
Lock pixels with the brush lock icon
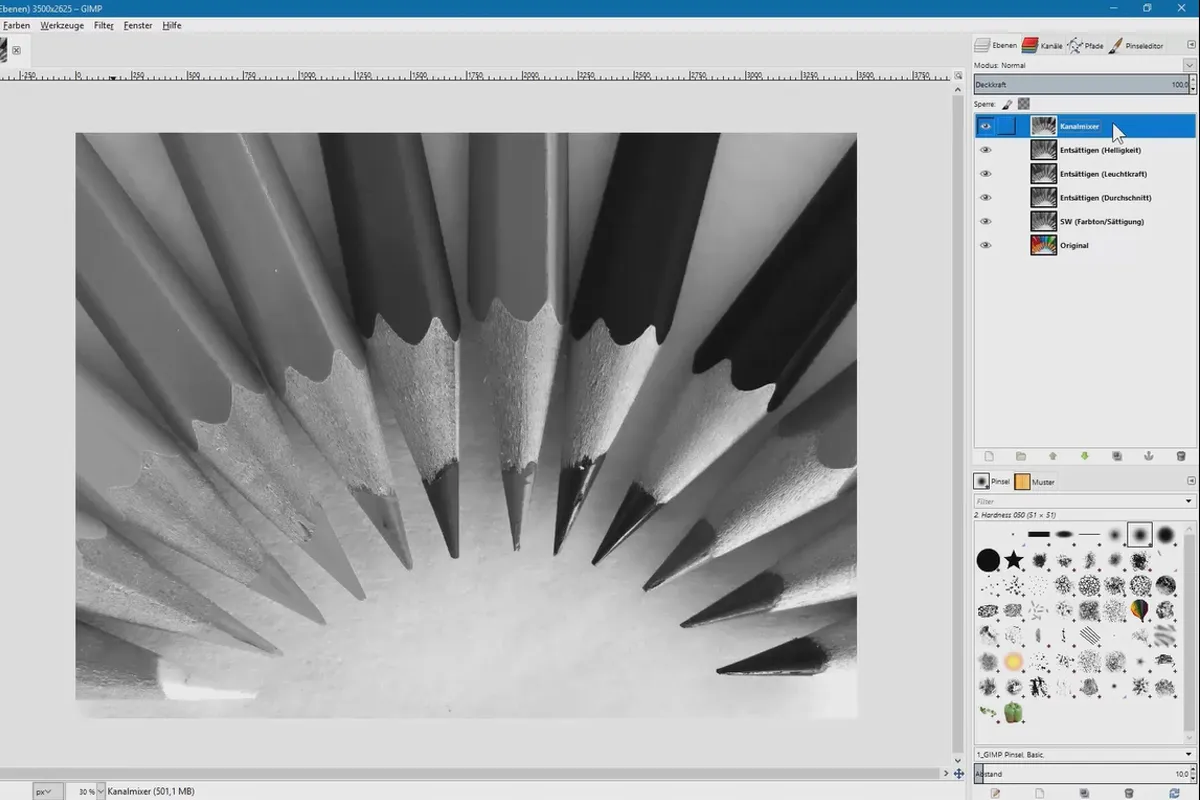(1008, 104)
